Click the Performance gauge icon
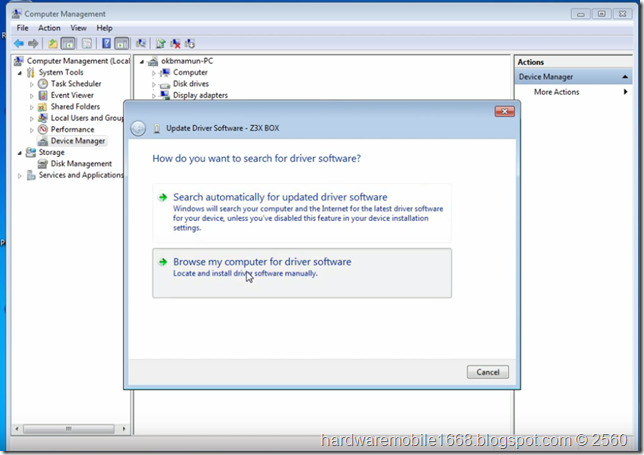 point(43,129)
